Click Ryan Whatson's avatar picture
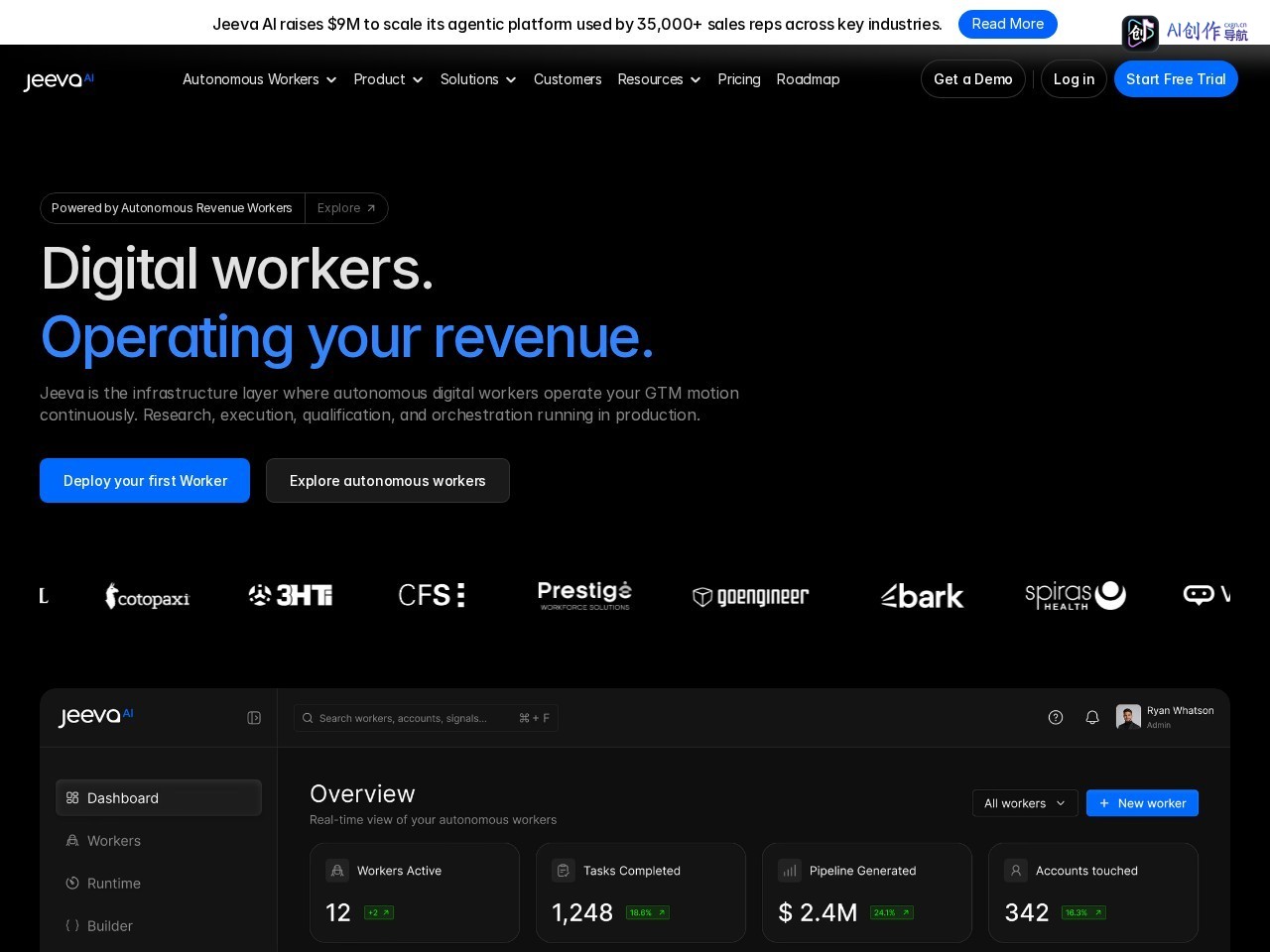1270x952 pixels. (x=1128, y=717)
